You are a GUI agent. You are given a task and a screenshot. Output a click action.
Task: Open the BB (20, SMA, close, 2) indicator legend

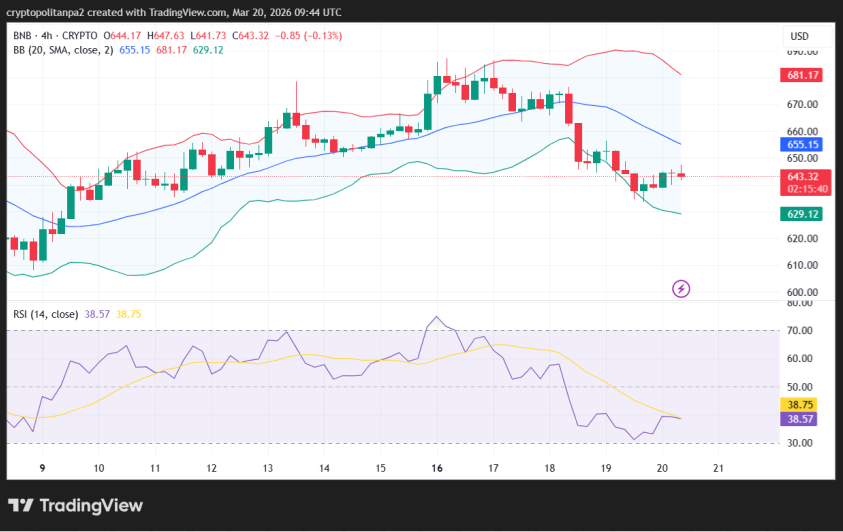(x=60, y=50)
